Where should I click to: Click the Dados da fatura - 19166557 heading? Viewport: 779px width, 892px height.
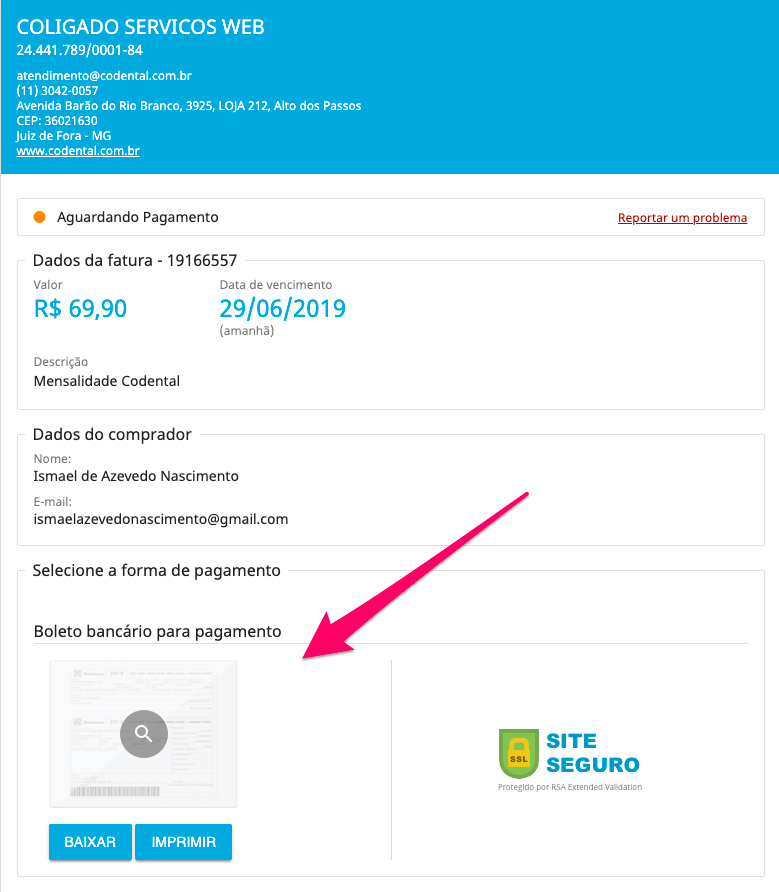(135, 261)
